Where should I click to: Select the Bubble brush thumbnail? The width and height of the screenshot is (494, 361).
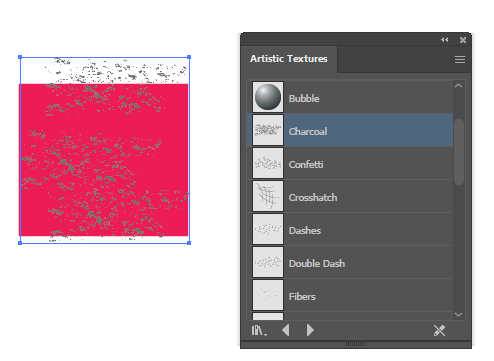point(268,97)
